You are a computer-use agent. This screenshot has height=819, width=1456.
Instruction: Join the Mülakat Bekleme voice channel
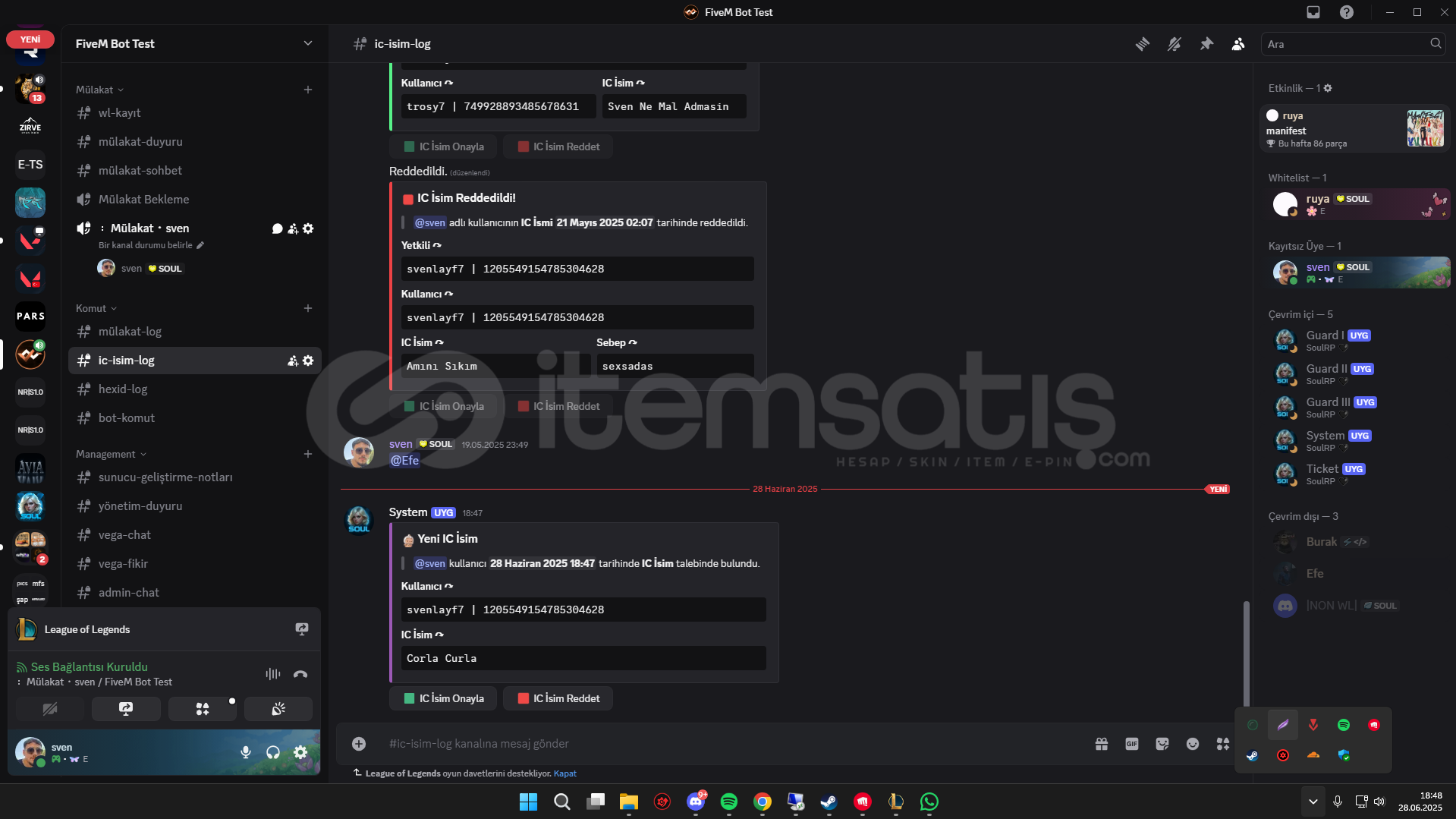click(195, 200)
